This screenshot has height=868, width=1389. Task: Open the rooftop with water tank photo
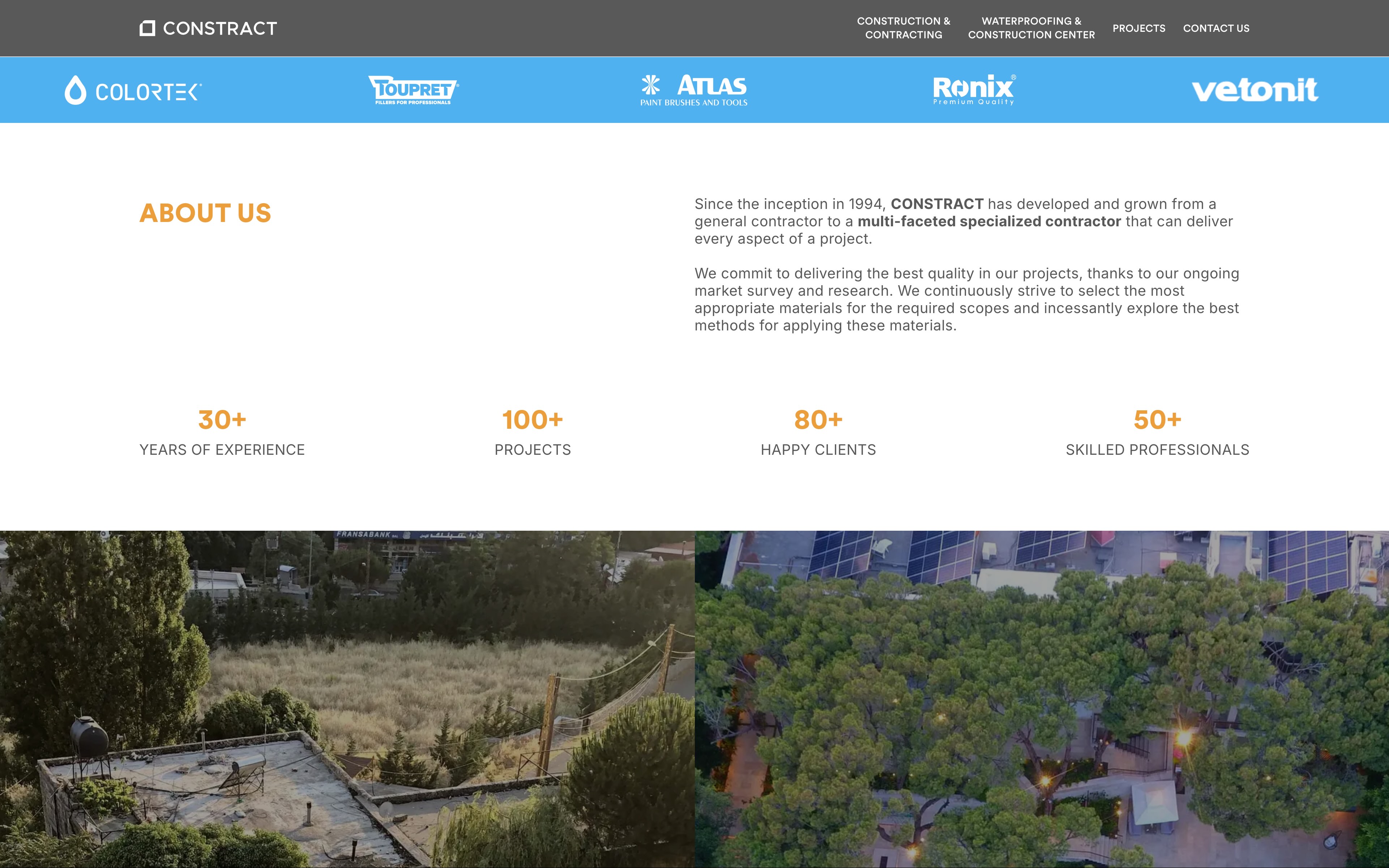pos(347,699)
